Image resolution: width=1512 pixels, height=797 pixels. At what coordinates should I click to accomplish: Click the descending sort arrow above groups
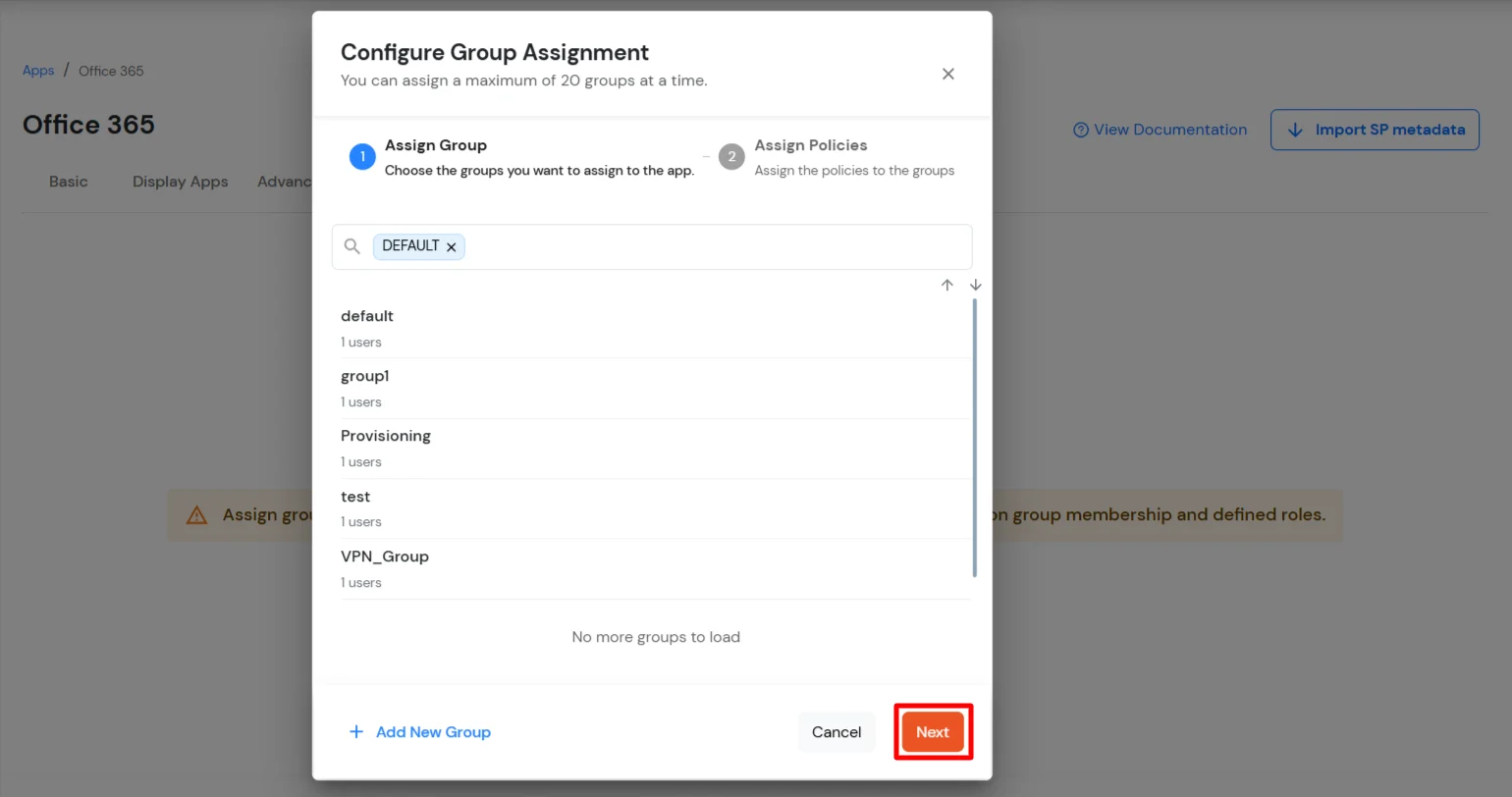[975, 285]
